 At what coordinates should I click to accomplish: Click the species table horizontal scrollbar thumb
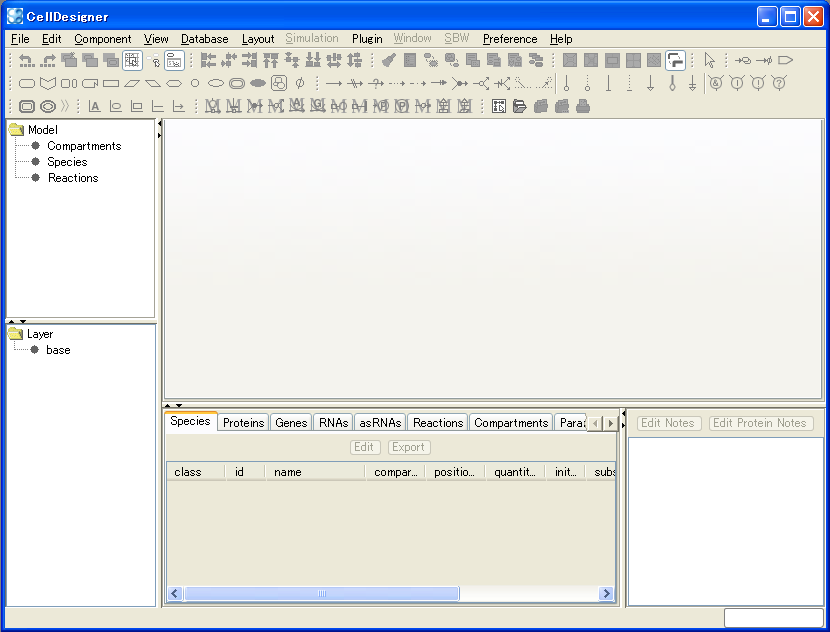[x=322, y=593]
